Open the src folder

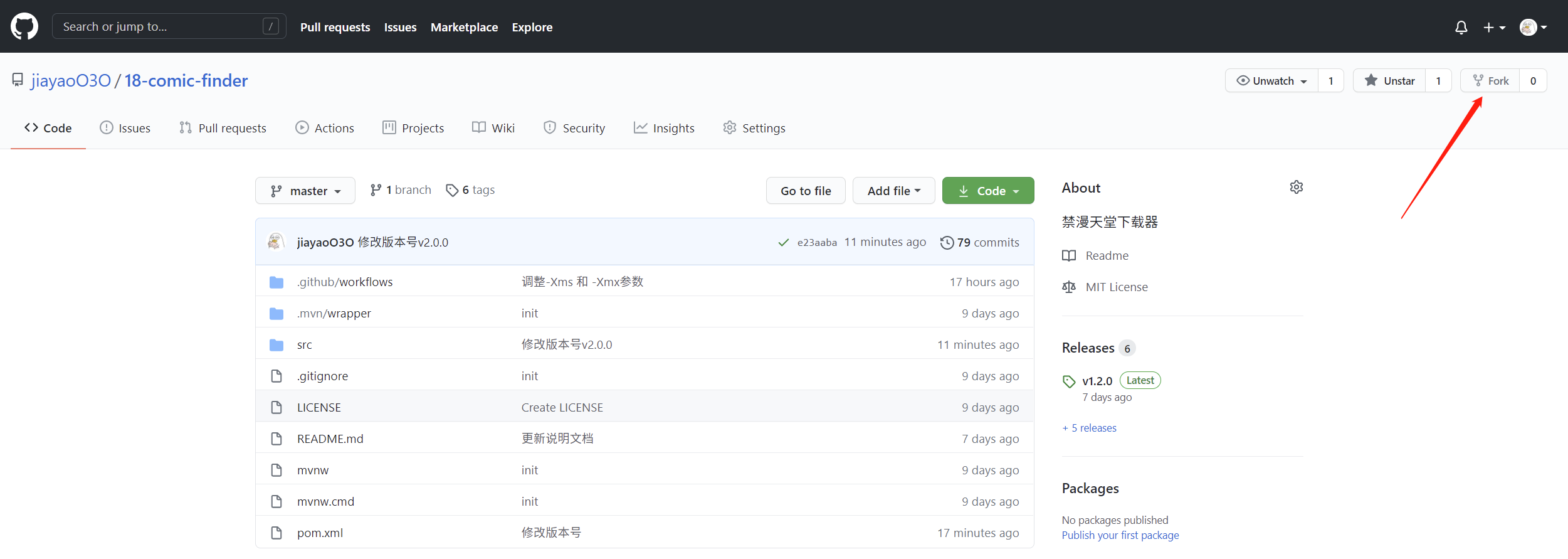coord(305,344)
